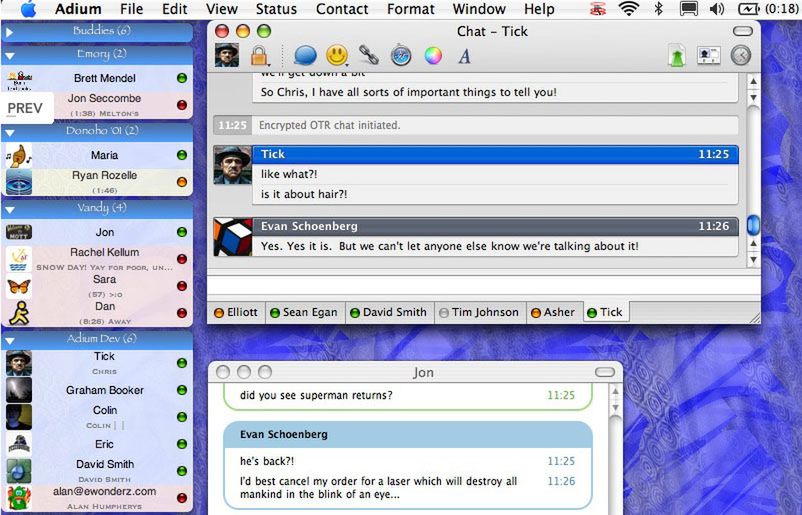Click the Tick message header bar at 11:25

pos(495,154)
